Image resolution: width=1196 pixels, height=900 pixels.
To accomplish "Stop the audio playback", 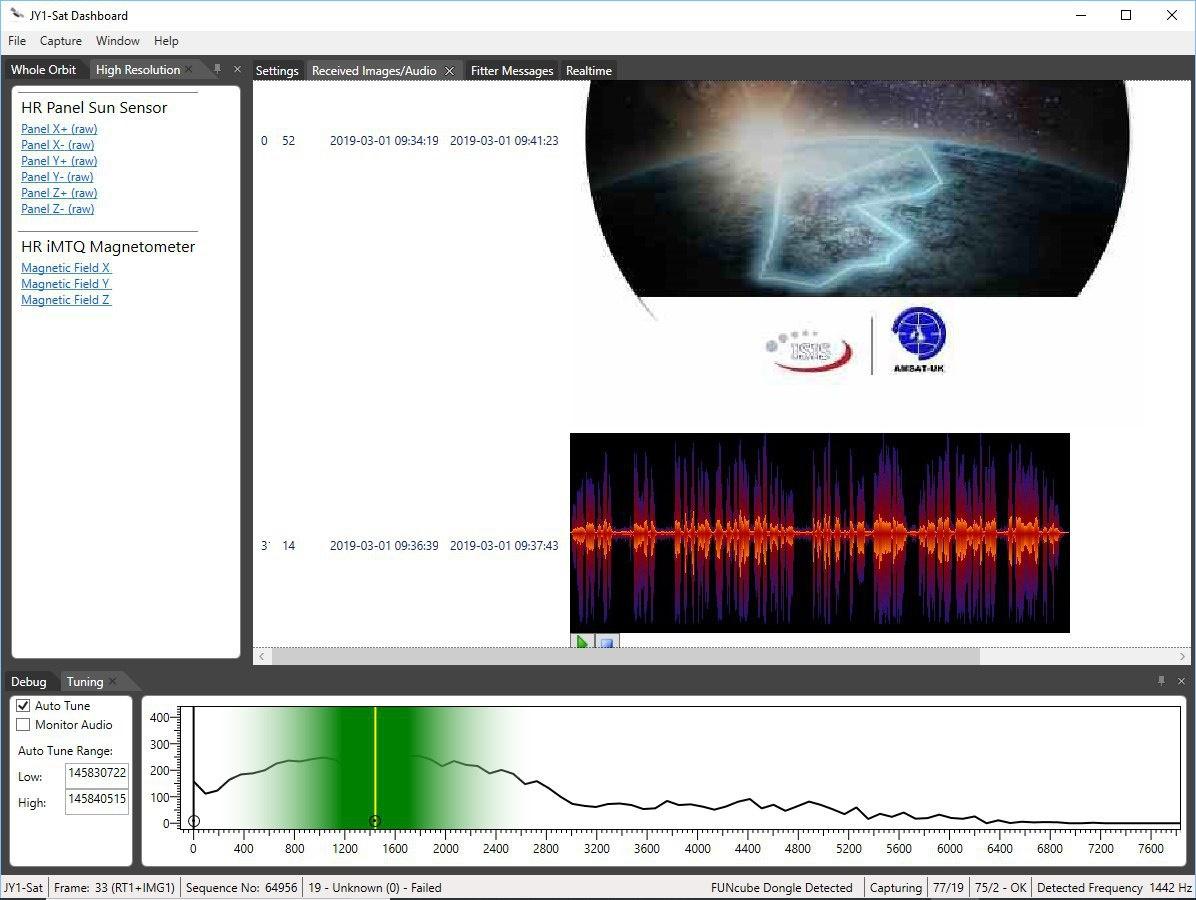I will click(x=607, y=642).
